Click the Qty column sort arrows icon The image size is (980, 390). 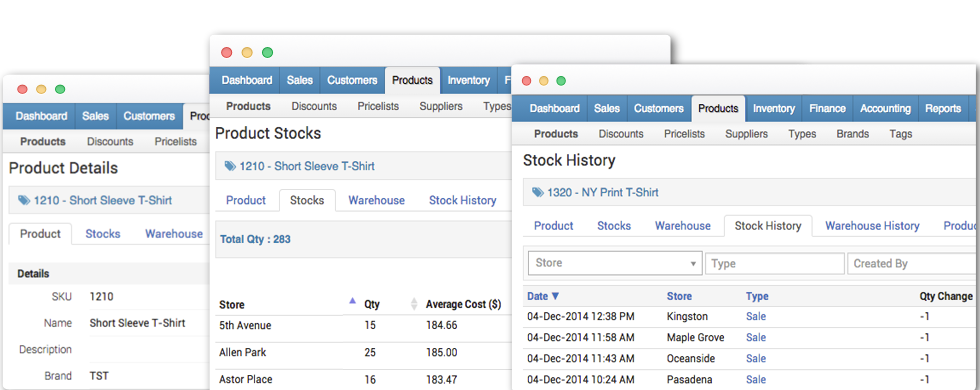point(413,304)
